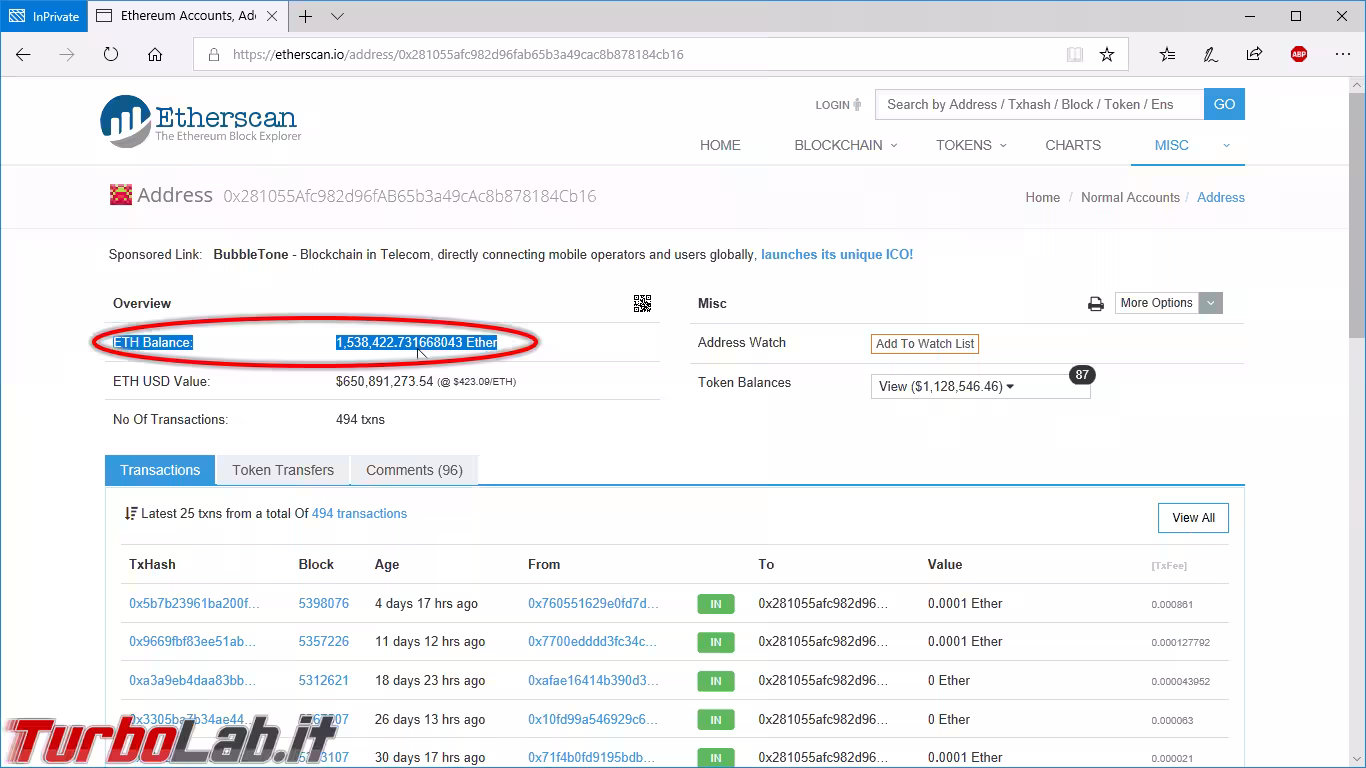Open the Share icon in browser toolbar
Screen dimensions: 1366x768
(x=1254, y=55)
